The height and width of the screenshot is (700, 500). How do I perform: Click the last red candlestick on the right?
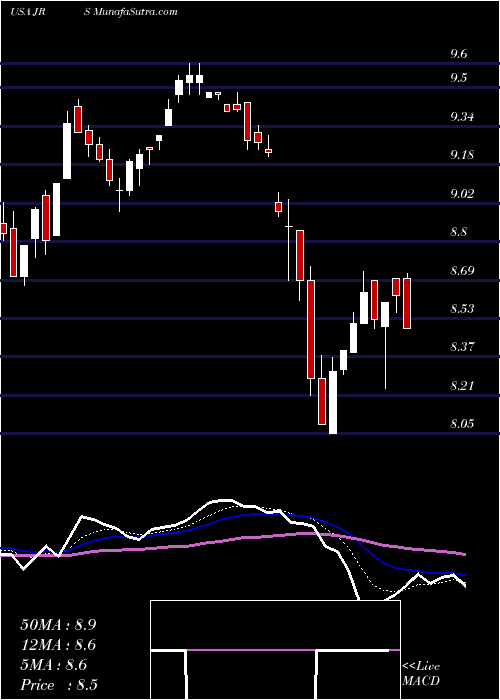click(x=407, y=303)
